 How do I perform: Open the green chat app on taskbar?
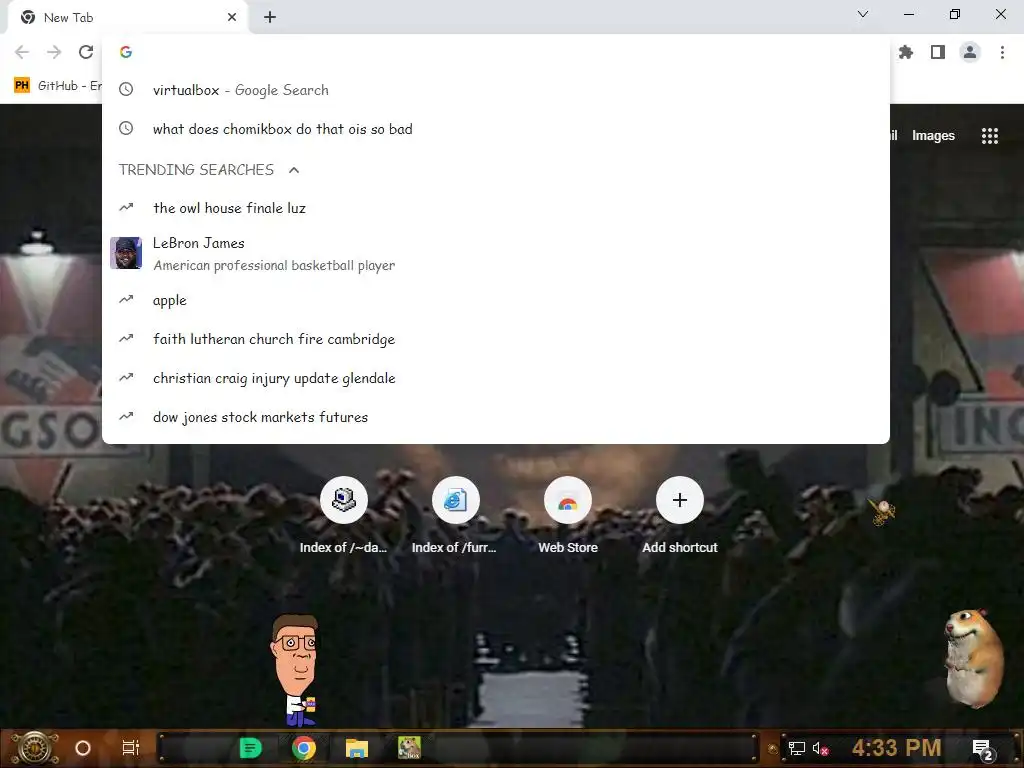coord(251,748)
